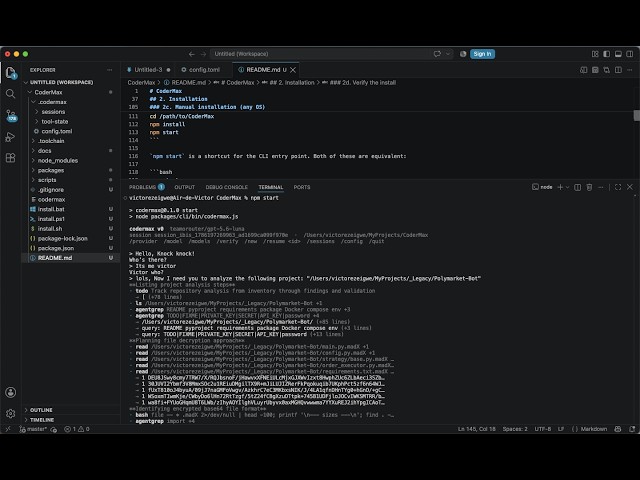Open the Run and Debug view

tap(11, 137)
